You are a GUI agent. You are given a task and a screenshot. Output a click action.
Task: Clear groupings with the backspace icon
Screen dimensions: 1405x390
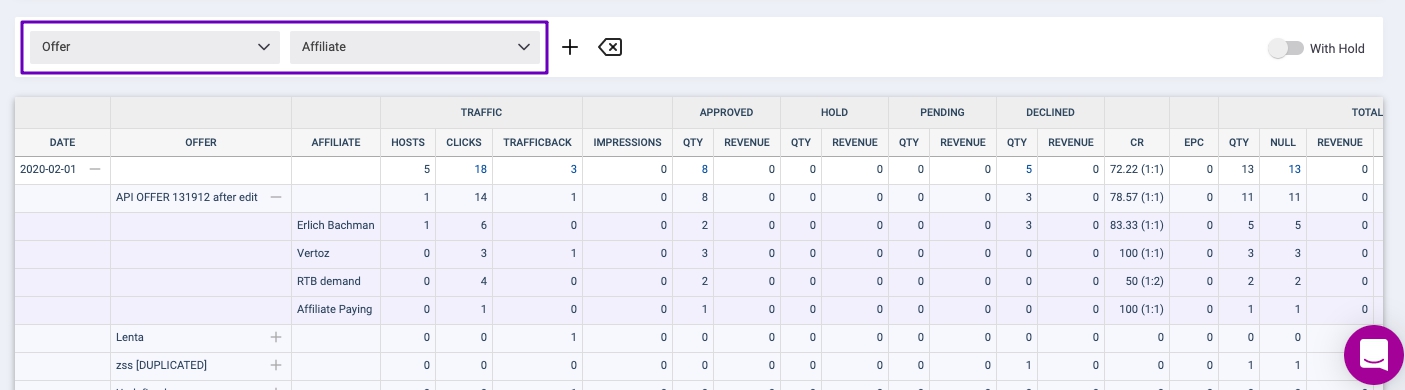[x=610, y=47]
